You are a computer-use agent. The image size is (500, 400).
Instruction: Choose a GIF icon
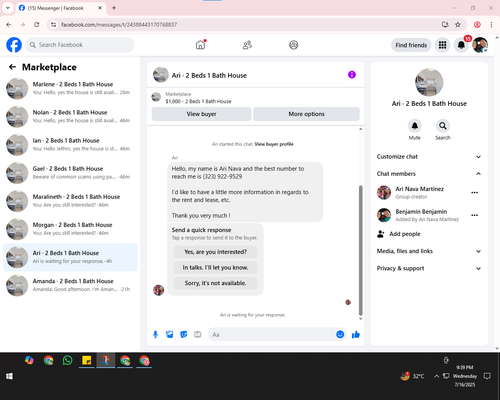198,334
